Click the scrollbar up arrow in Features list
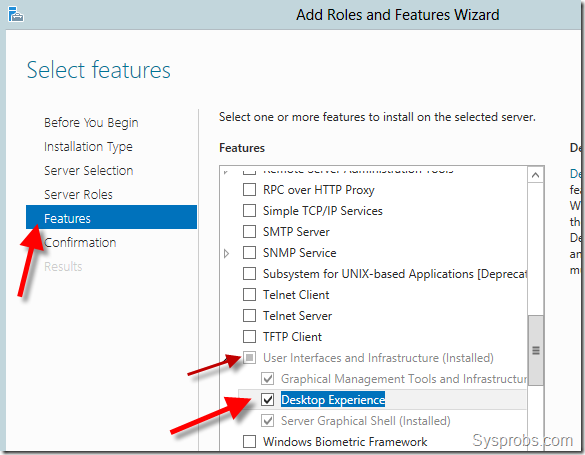 click(x=535, y=175)
